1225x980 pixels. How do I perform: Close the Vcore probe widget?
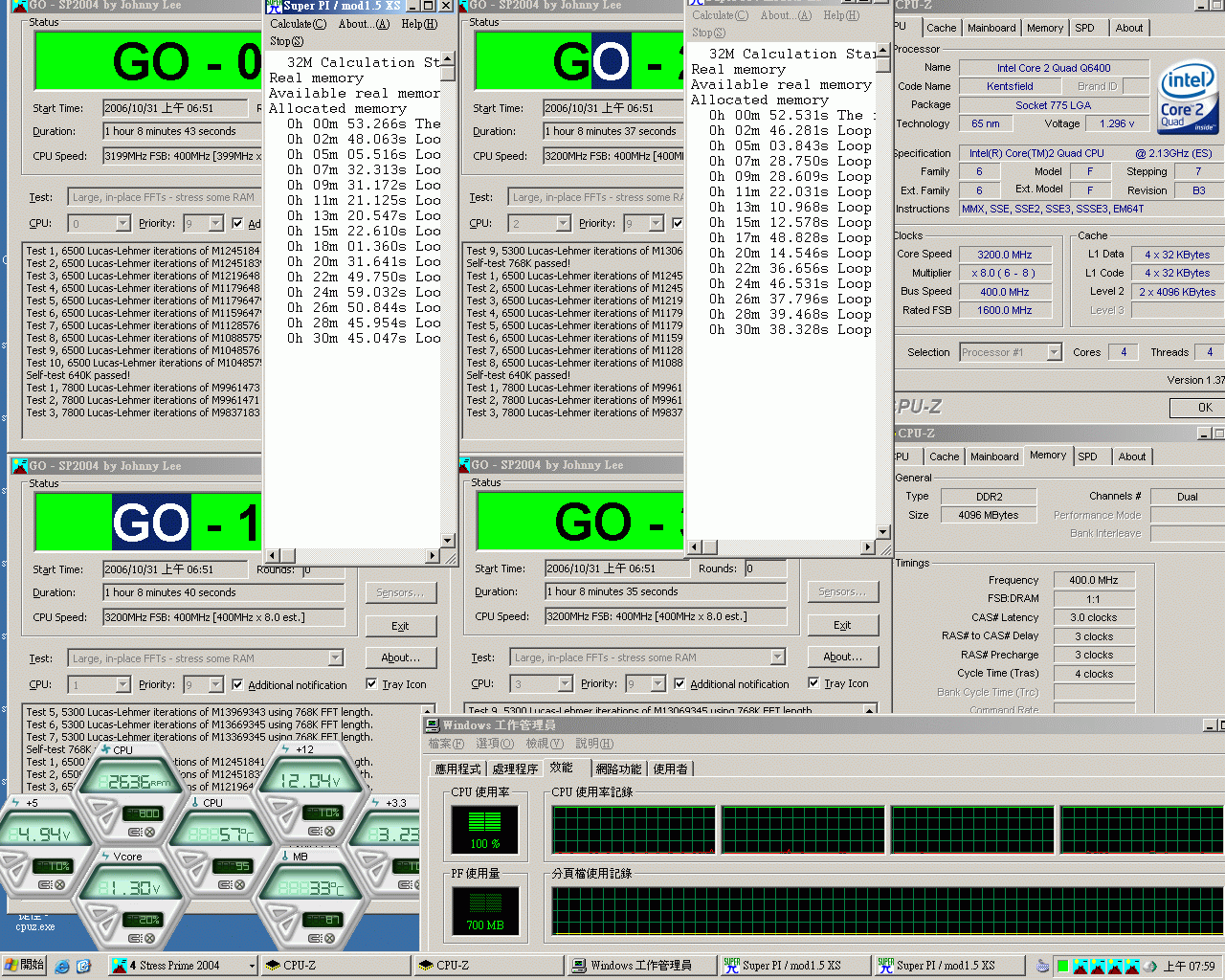(x=149, y=938)
